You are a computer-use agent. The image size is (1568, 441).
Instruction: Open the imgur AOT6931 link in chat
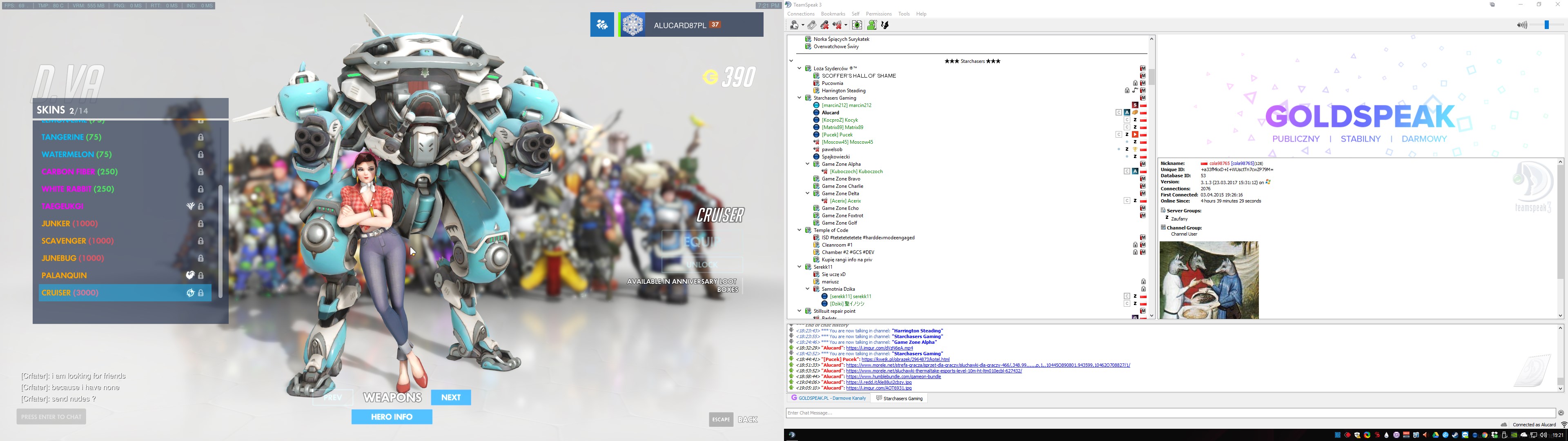tap(878, 388)
